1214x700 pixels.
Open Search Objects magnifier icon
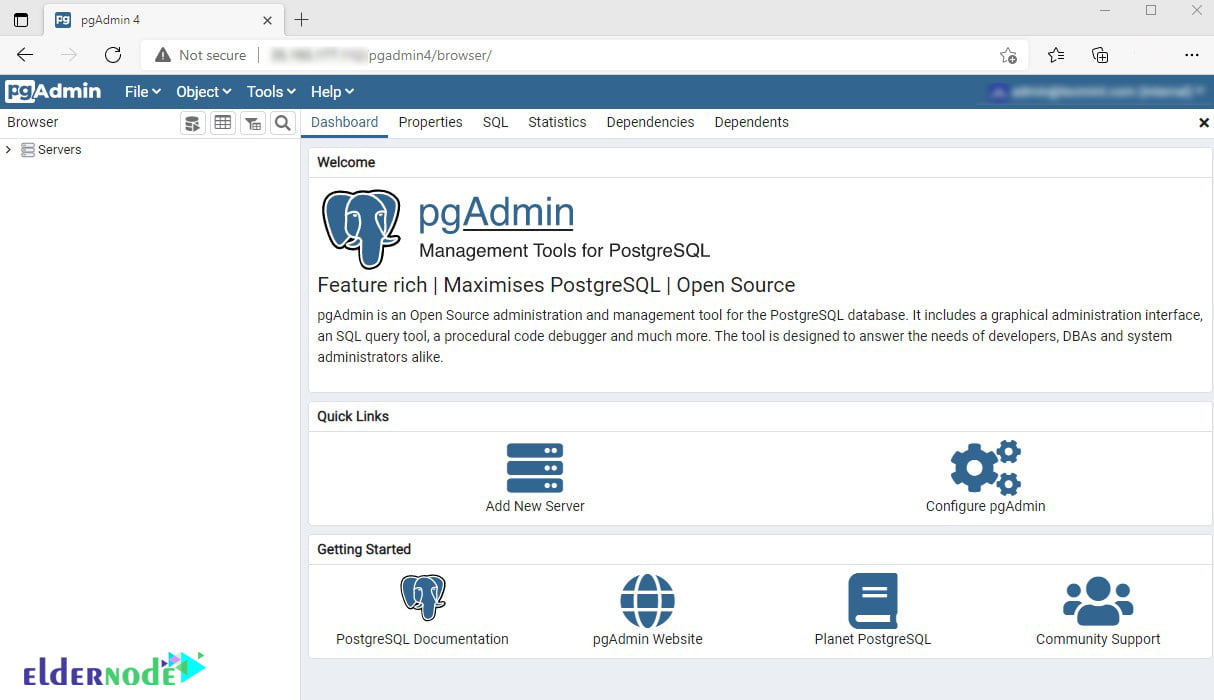click(283, 123)
